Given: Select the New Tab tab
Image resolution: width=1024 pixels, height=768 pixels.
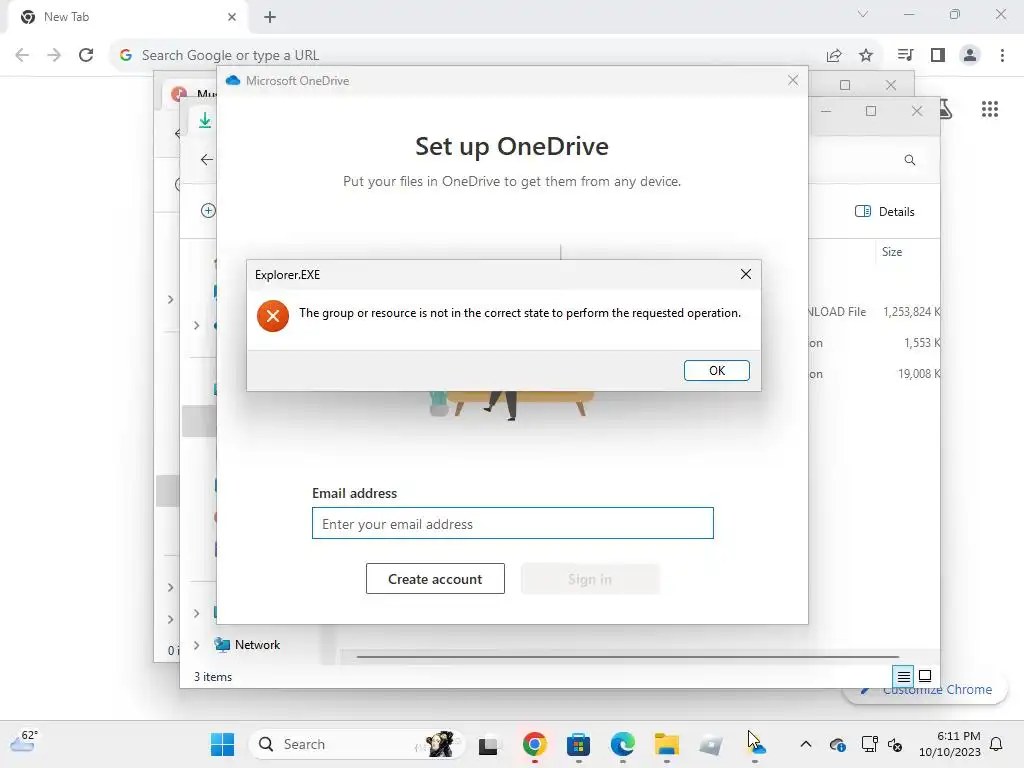Looking at the screenshot, I should tap(127, 17).
